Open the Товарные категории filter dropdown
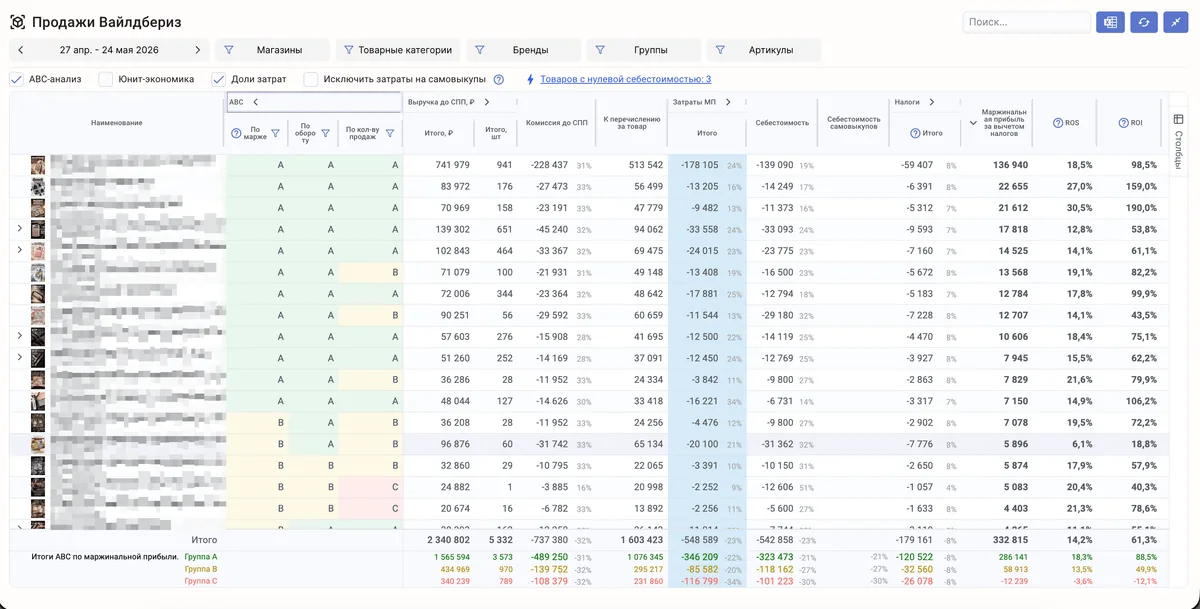Screen dimensions: 1200x609 (x=398, y=50)
